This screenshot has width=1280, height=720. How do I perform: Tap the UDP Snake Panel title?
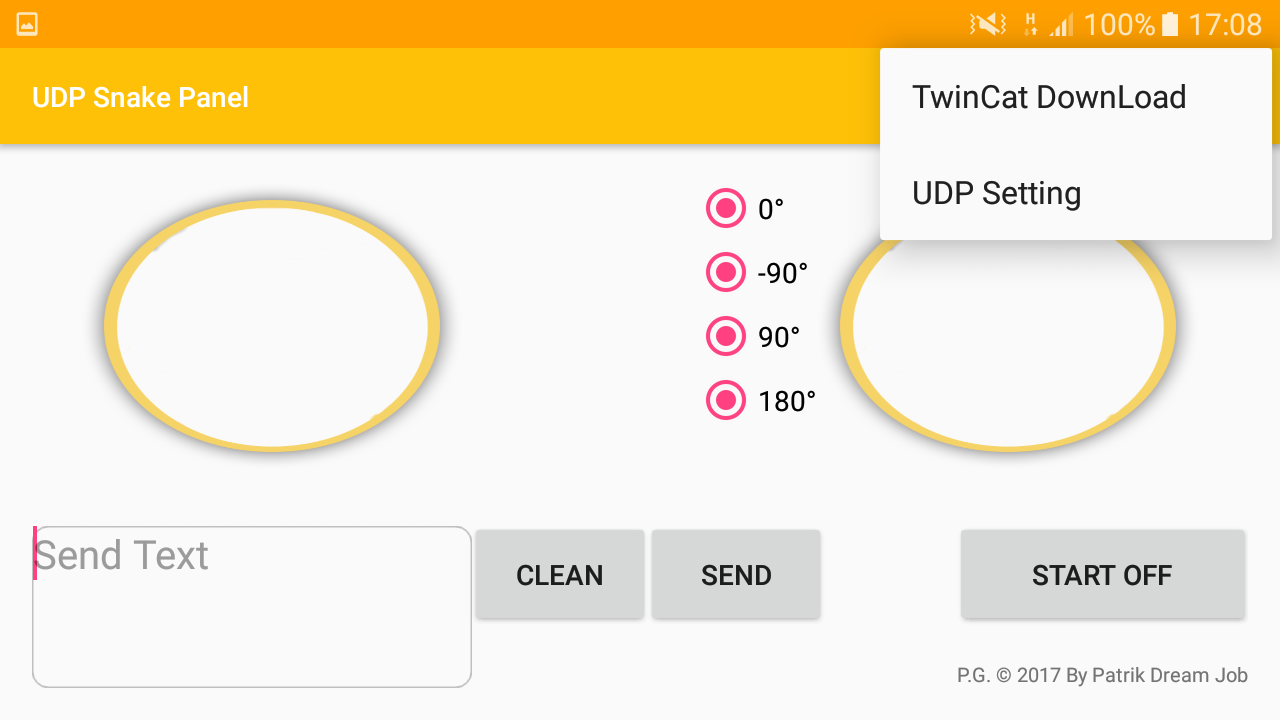click(140, 97)
